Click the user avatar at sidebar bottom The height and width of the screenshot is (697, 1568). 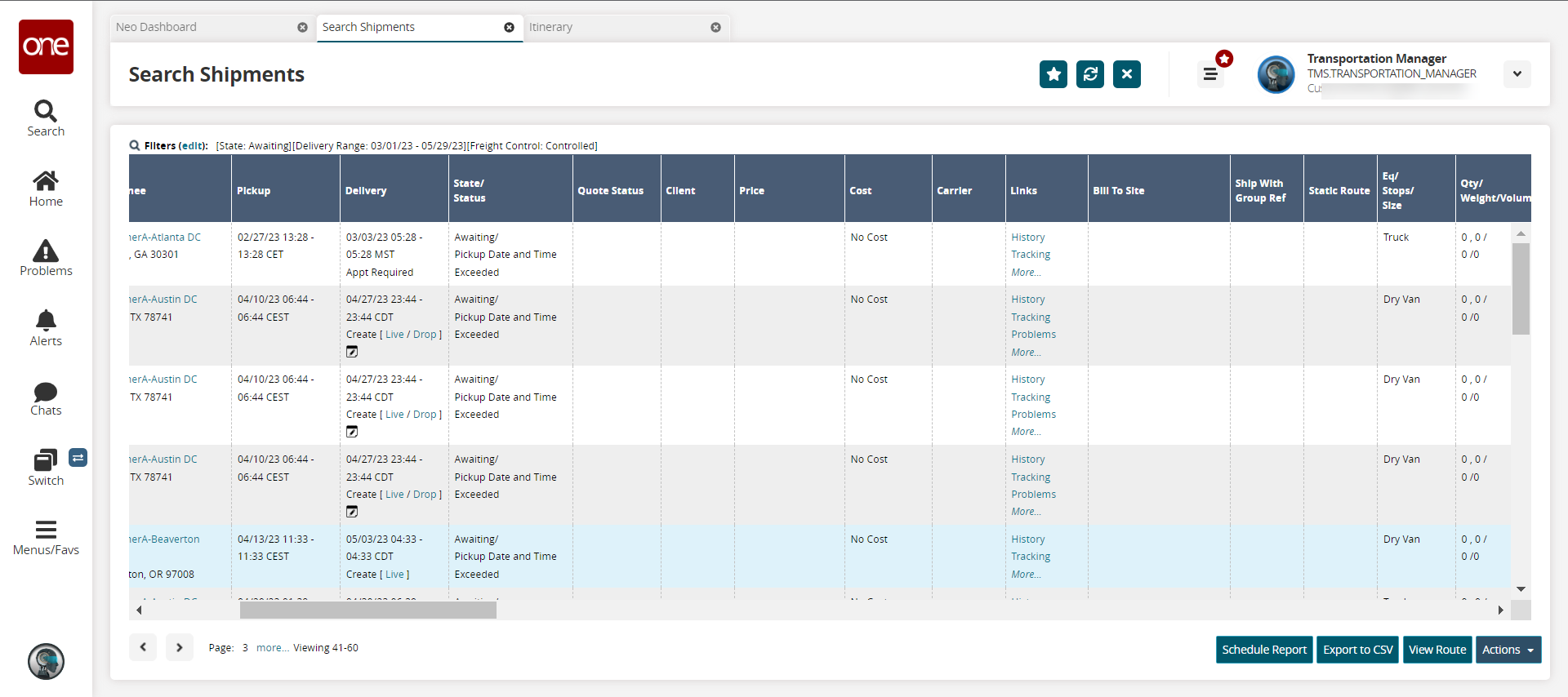(x=46, y=661)
